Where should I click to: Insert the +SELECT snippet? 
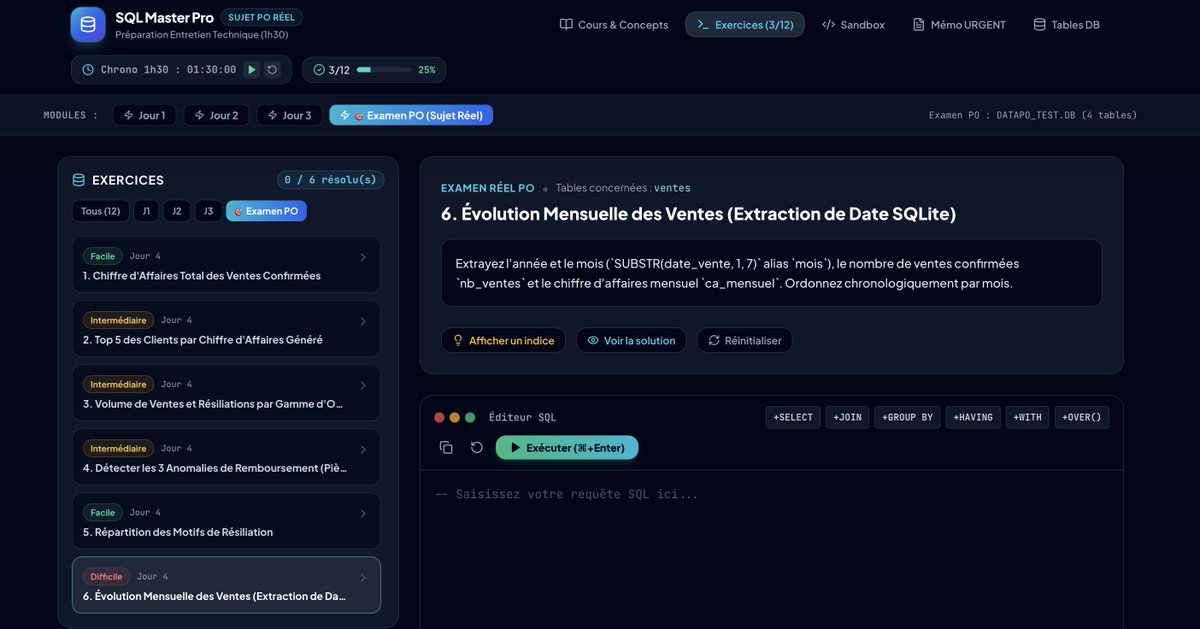click(793, 417)
